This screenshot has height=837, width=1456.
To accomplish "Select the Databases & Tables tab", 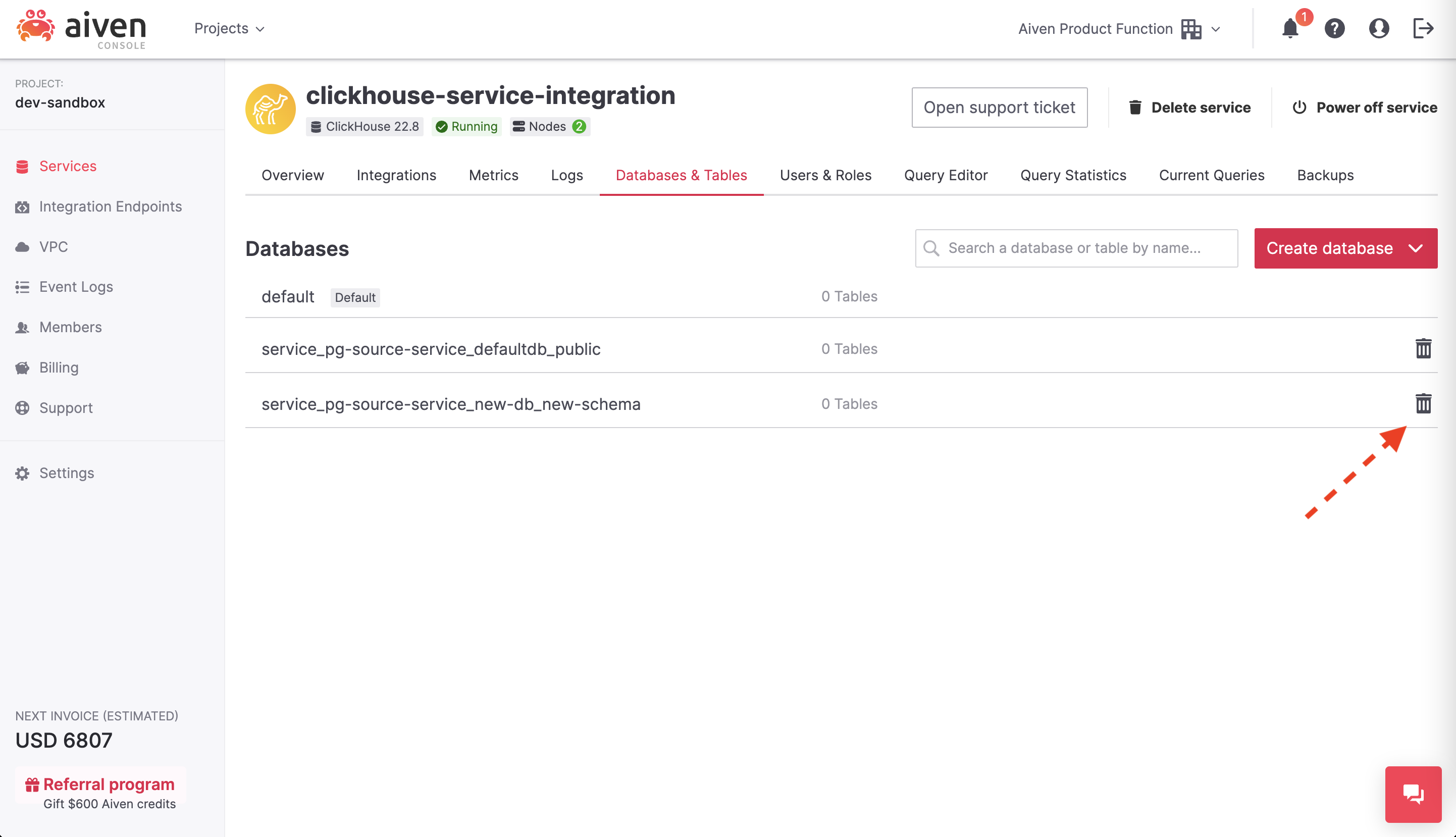I will pos(681,175).
